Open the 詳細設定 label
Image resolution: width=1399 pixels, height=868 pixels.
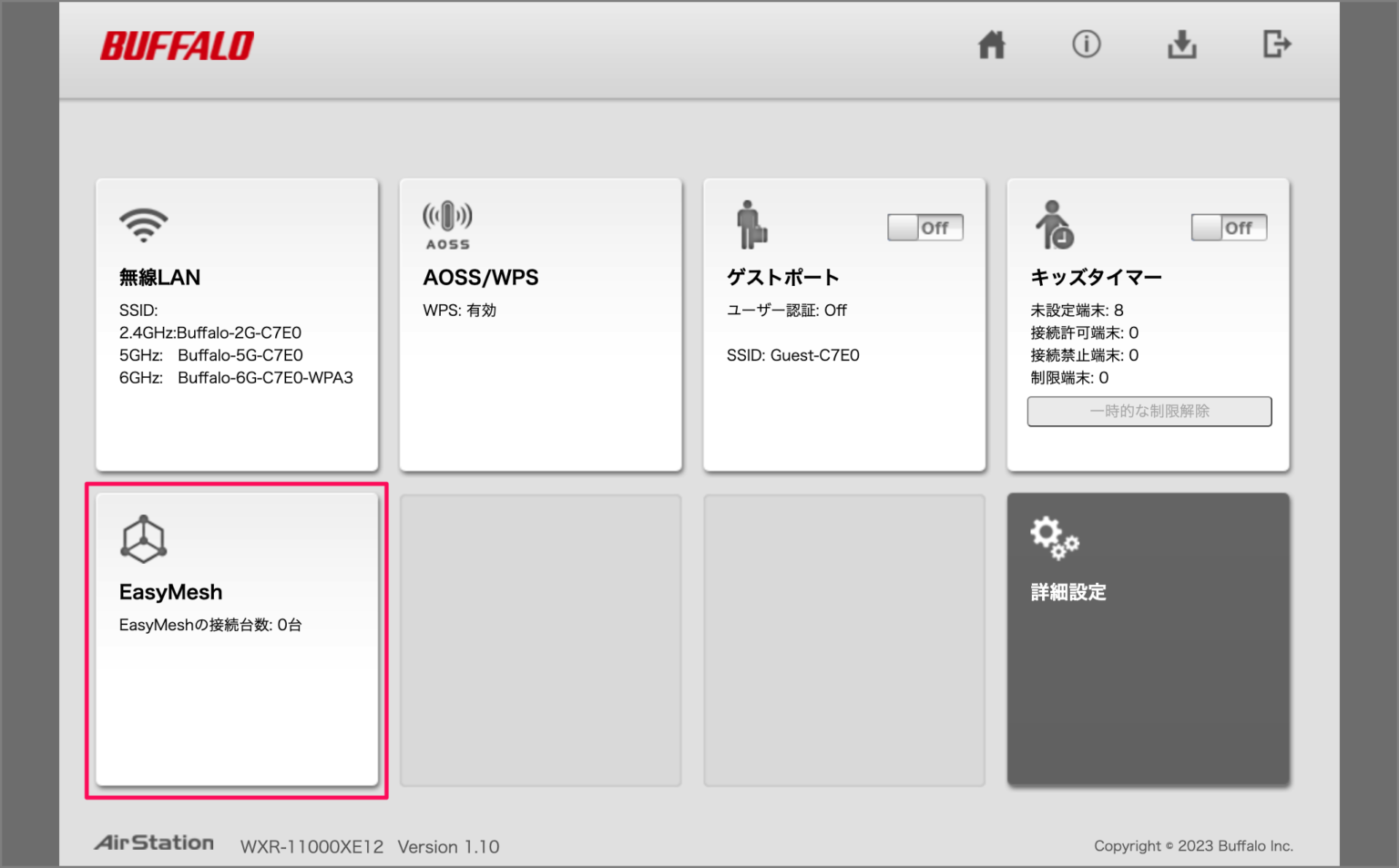(x=1068, y=592)
